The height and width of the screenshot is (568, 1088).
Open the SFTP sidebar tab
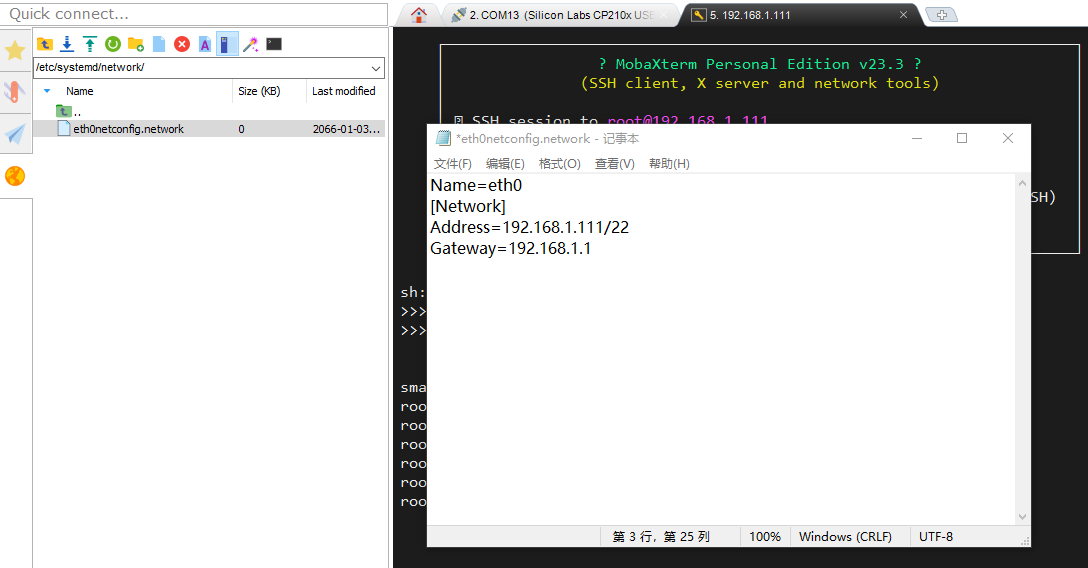tap(15, 176)
